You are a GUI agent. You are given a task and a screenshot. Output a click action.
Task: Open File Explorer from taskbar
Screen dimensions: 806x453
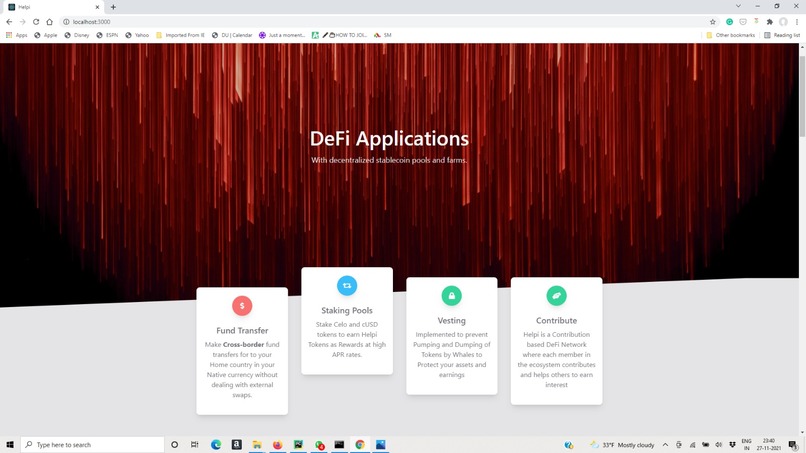point(257,444)
